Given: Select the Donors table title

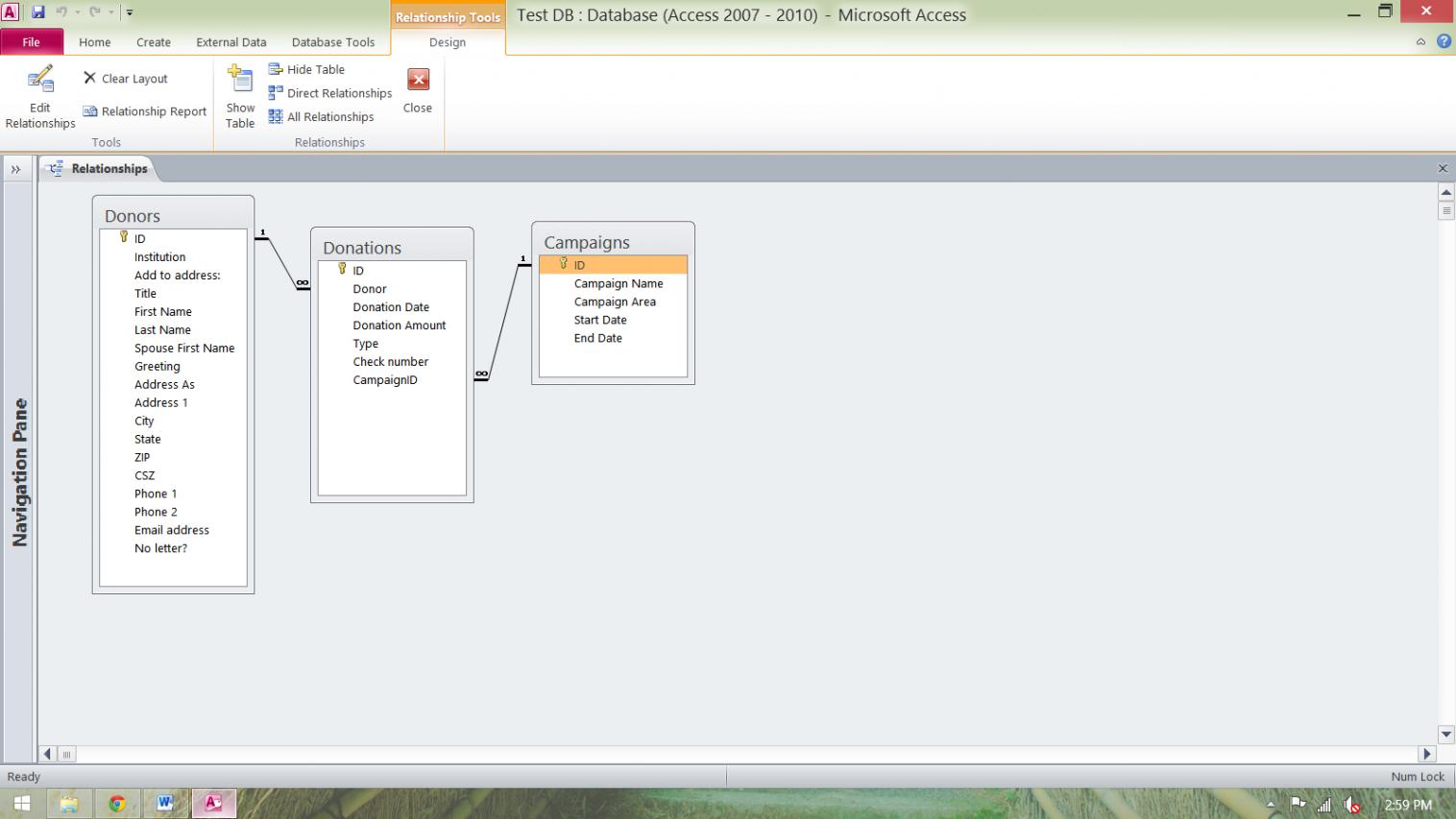Looking at the screenshot, I should [133, 216].
